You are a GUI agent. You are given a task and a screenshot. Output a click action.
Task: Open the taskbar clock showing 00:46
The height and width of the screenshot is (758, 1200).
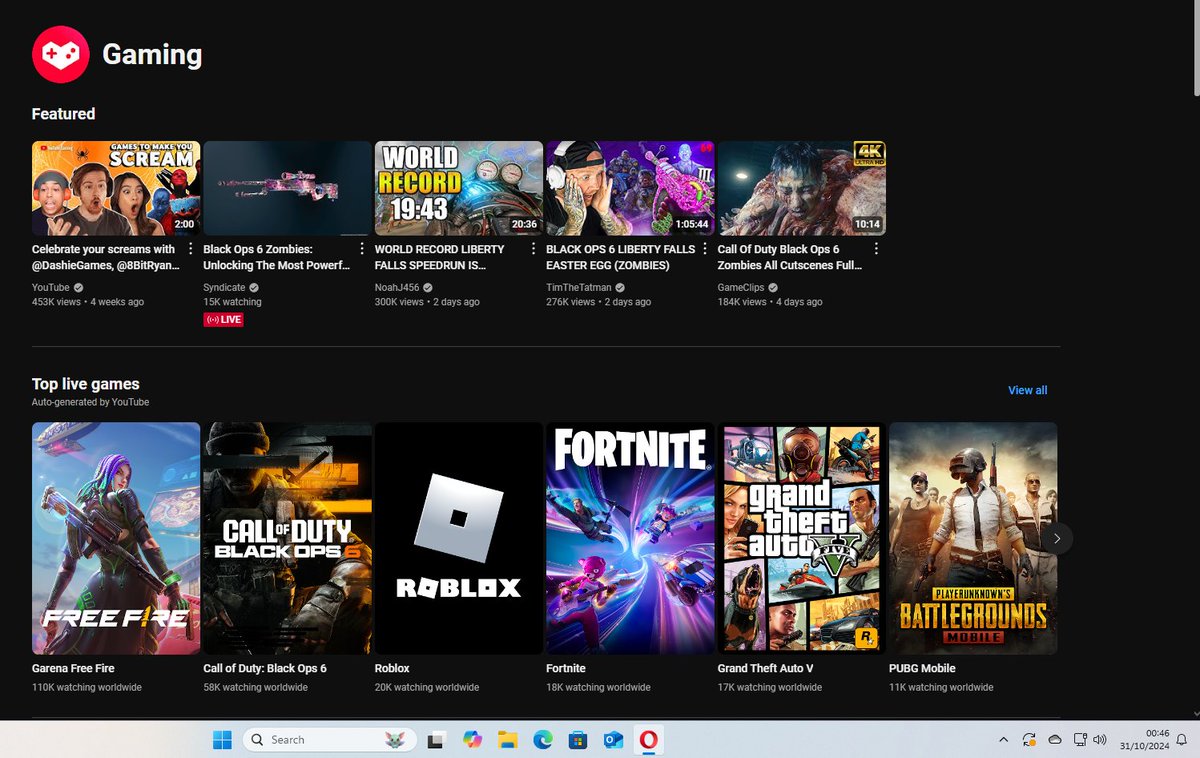pos(1145,740)
